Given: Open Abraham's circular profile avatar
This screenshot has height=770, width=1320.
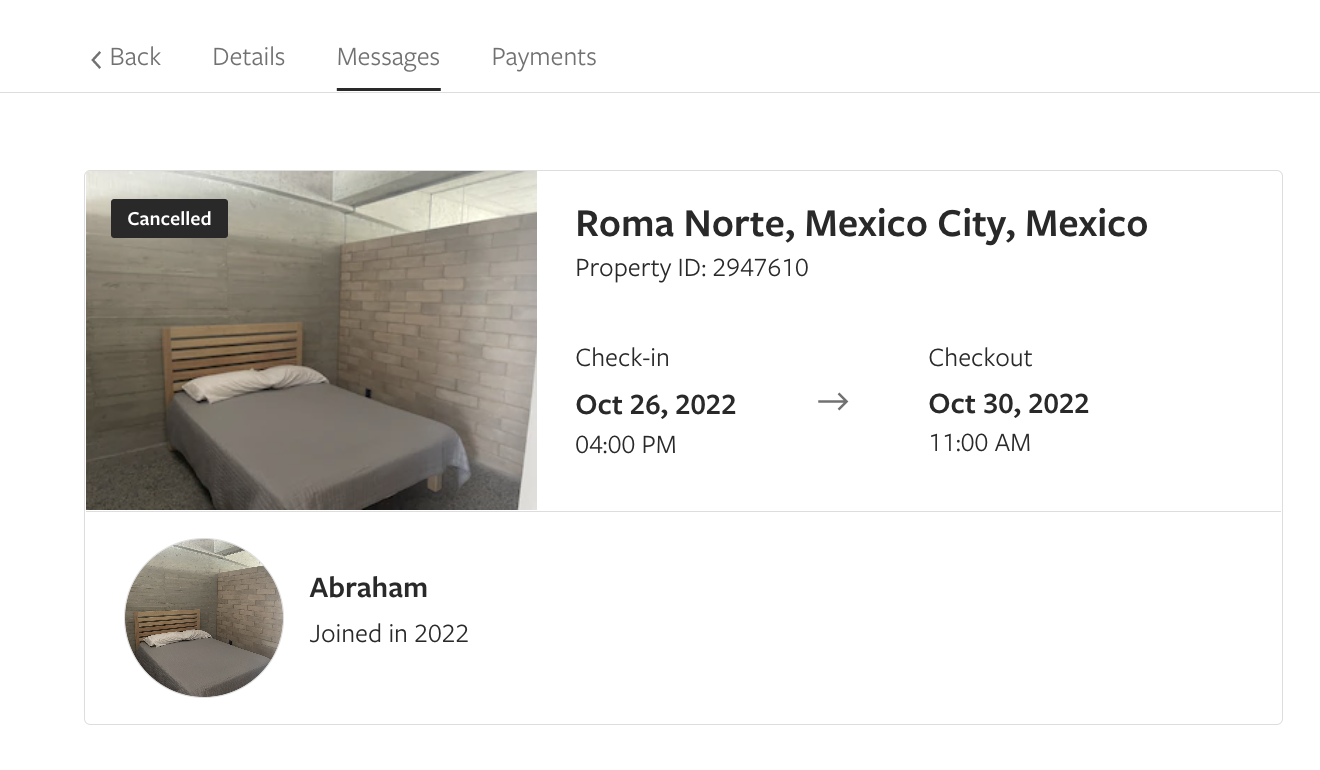Looking at the screenshot, I should click(204, 617).
